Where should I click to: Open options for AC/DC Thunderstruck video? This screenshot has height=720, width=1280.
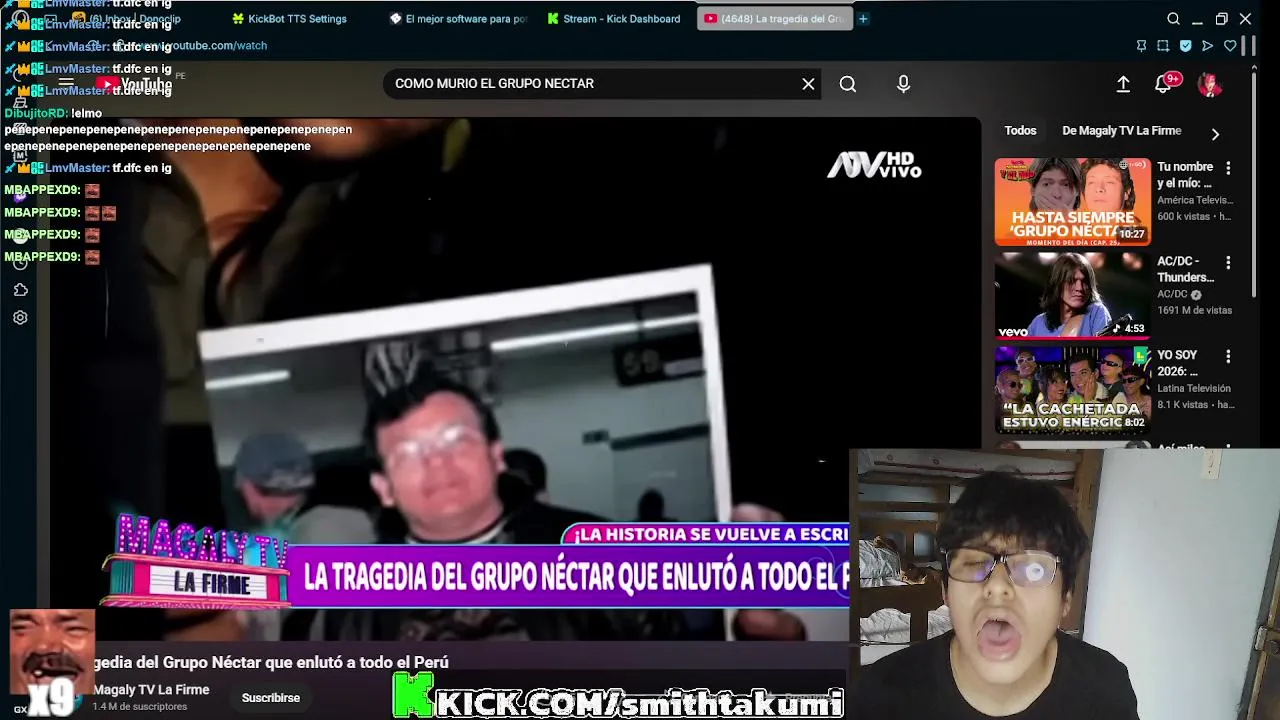pyautogui.click(x=1228, y=262)
